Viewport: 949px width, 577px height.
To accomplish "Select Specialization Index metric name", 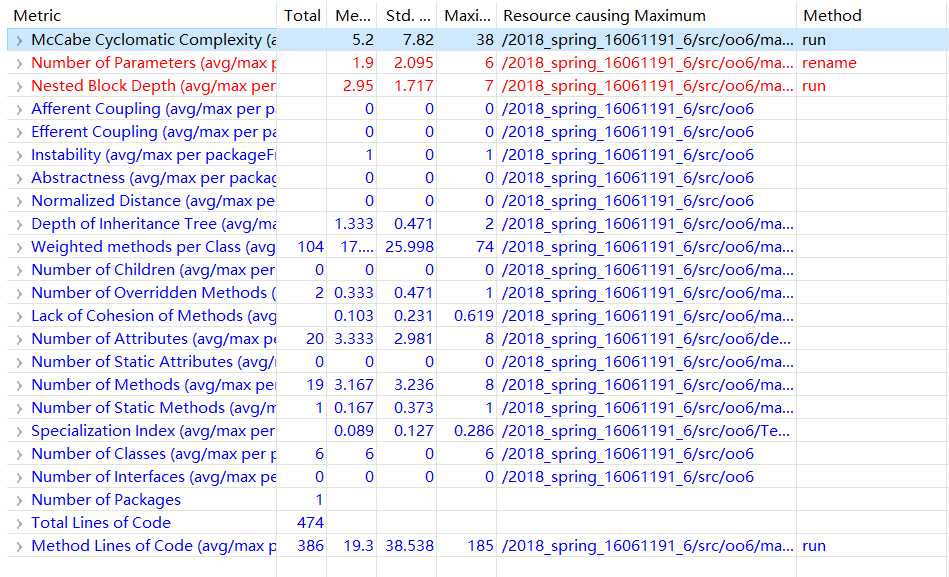I will (154, 431).
